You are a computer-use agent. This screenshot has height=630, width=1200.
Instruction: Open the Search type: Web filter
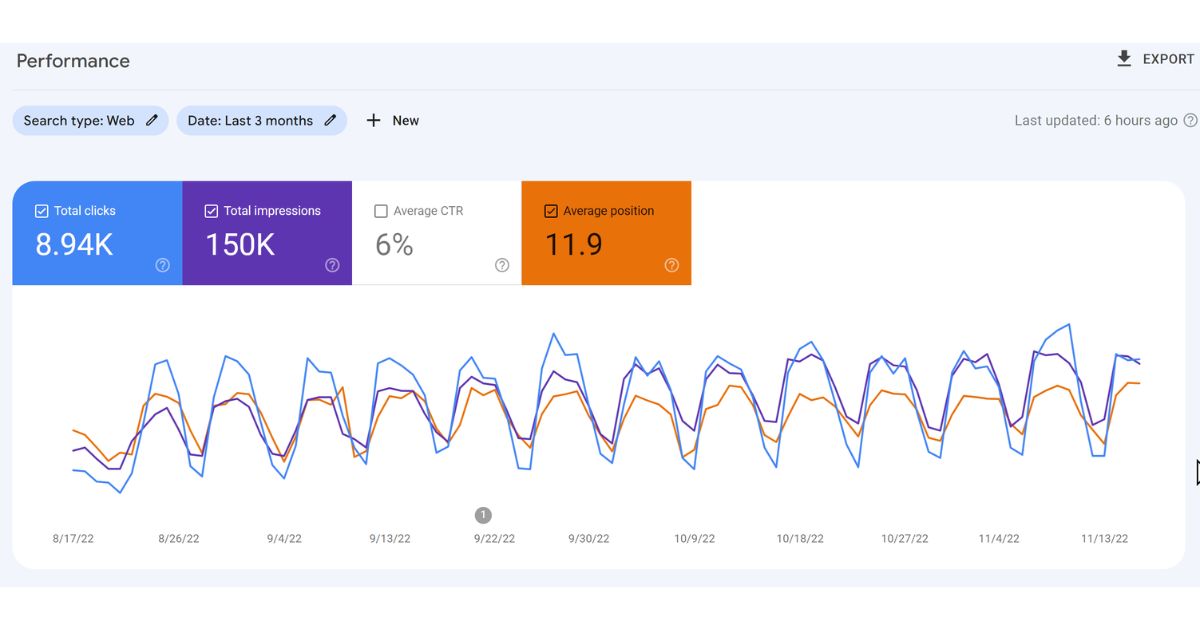pos(79,120)
